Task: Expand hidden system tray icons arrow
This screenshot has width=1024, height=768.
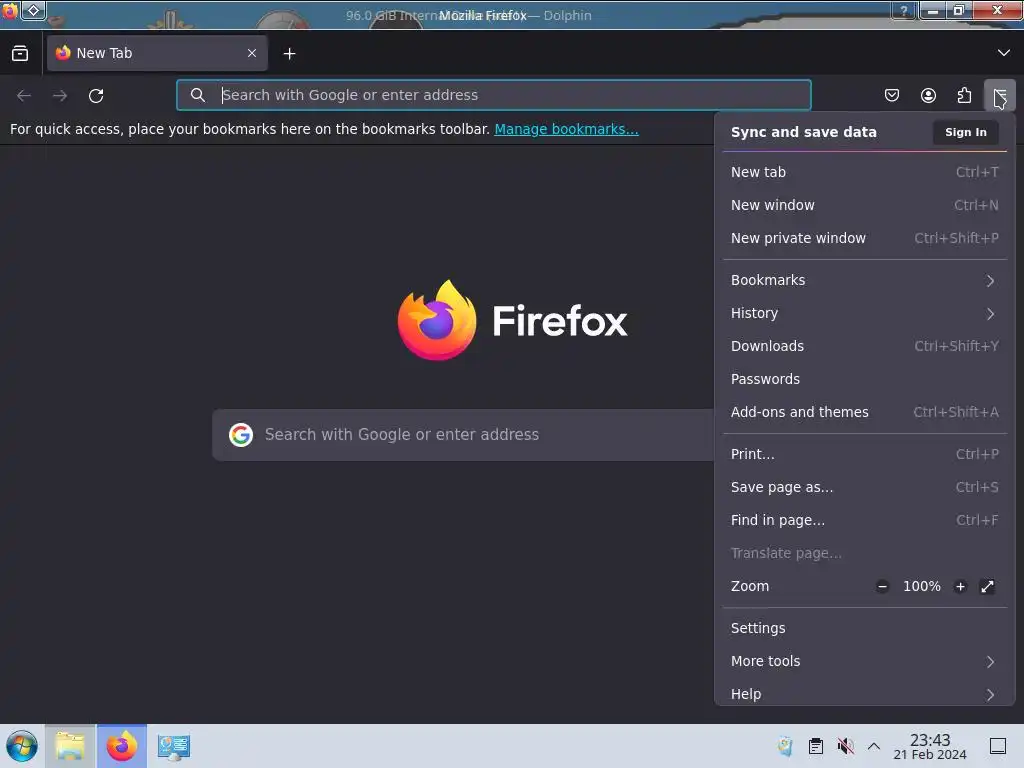Action: coord(874,746)
